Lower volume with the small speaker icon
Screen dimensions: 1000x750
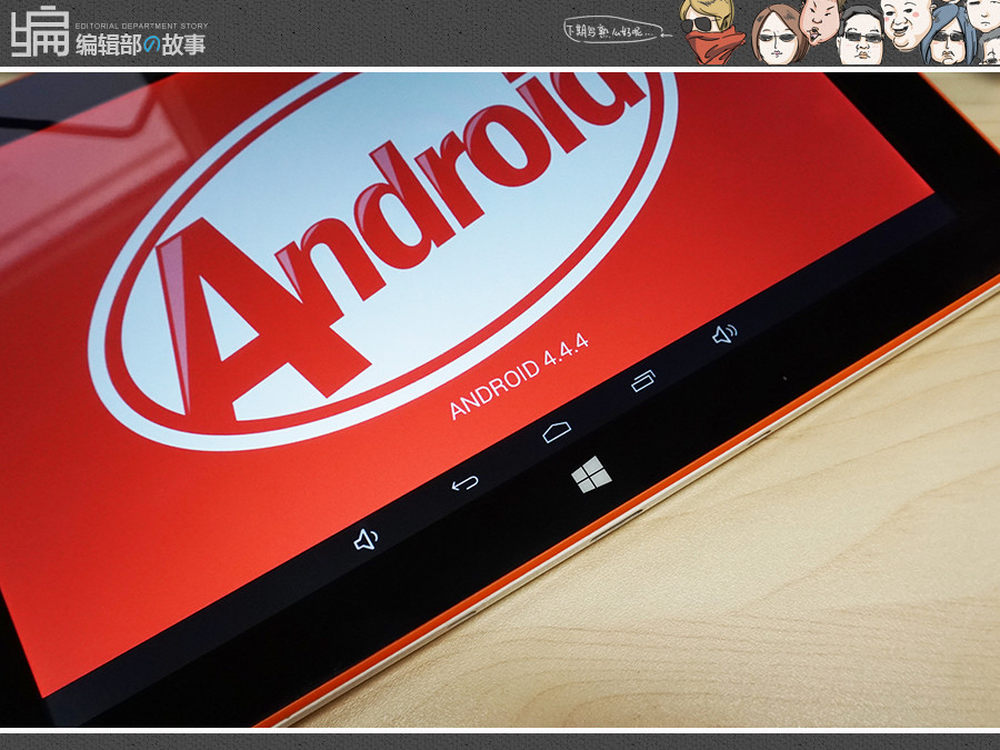pos(366,540)
